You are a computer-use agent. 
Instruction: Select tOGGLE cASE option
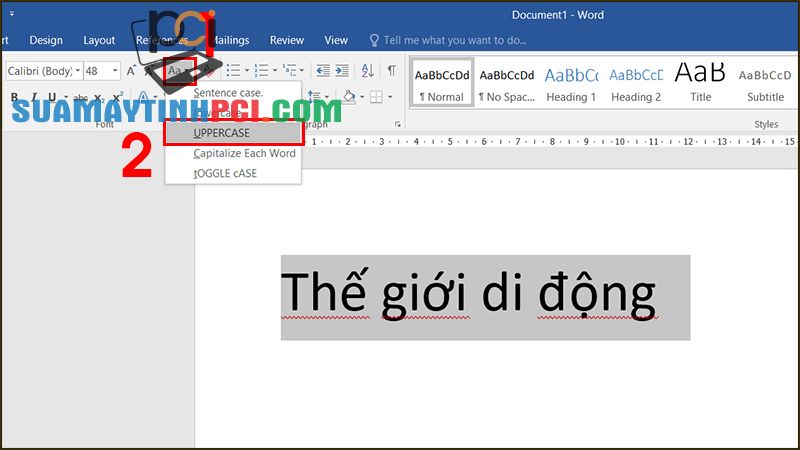225,173
